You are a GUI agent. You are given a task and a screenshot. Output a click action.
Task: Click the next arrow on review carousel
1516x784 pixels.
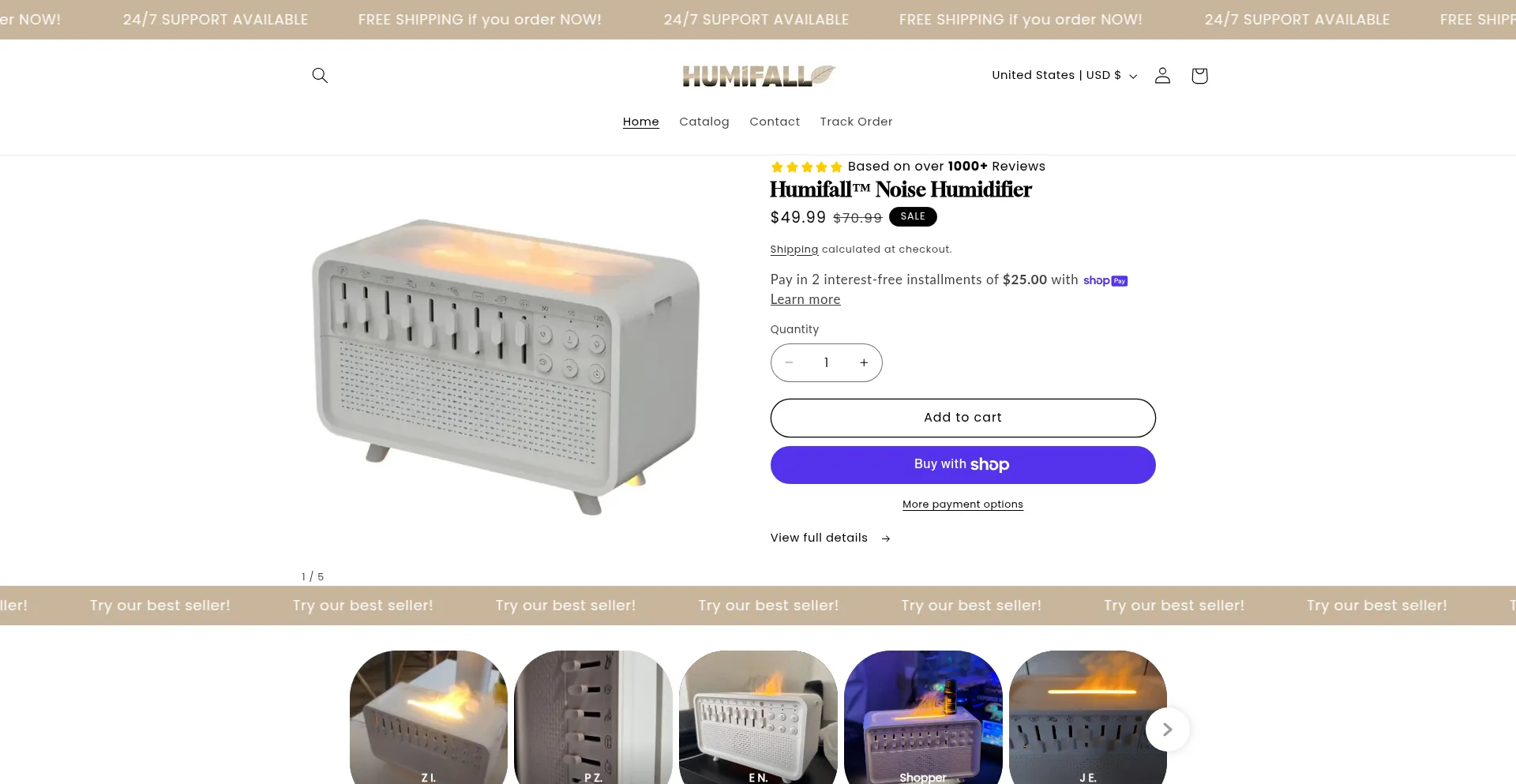point(1167,730)
